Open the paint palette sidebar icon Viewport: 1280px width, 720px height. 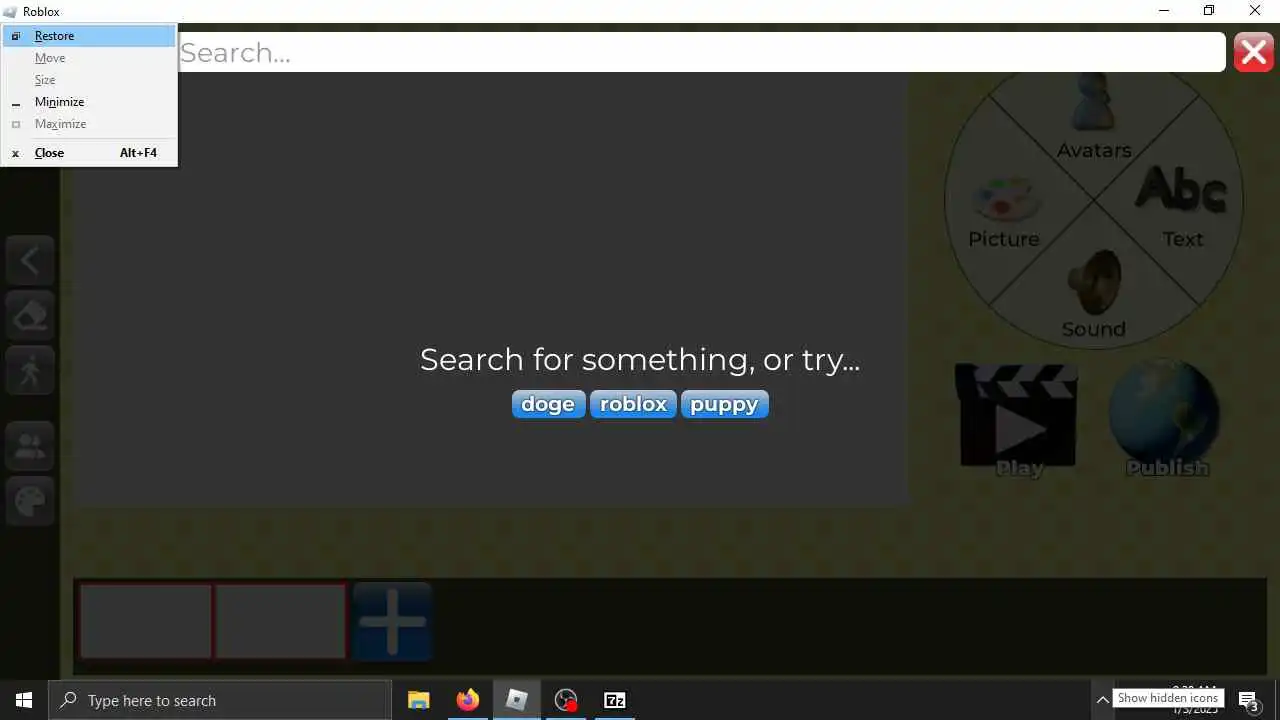pos(30,502)
